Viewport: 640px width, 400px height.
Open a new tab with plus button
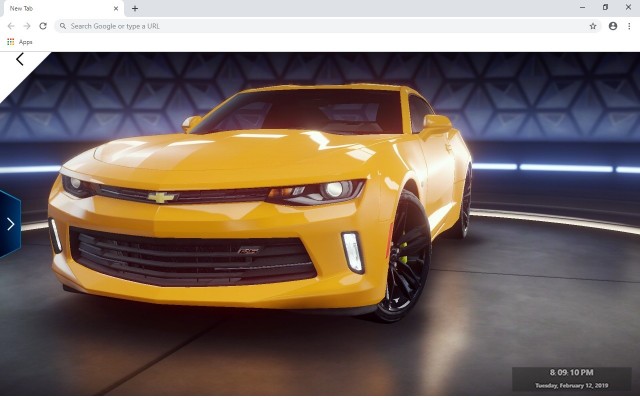click(x=135, y=8)
